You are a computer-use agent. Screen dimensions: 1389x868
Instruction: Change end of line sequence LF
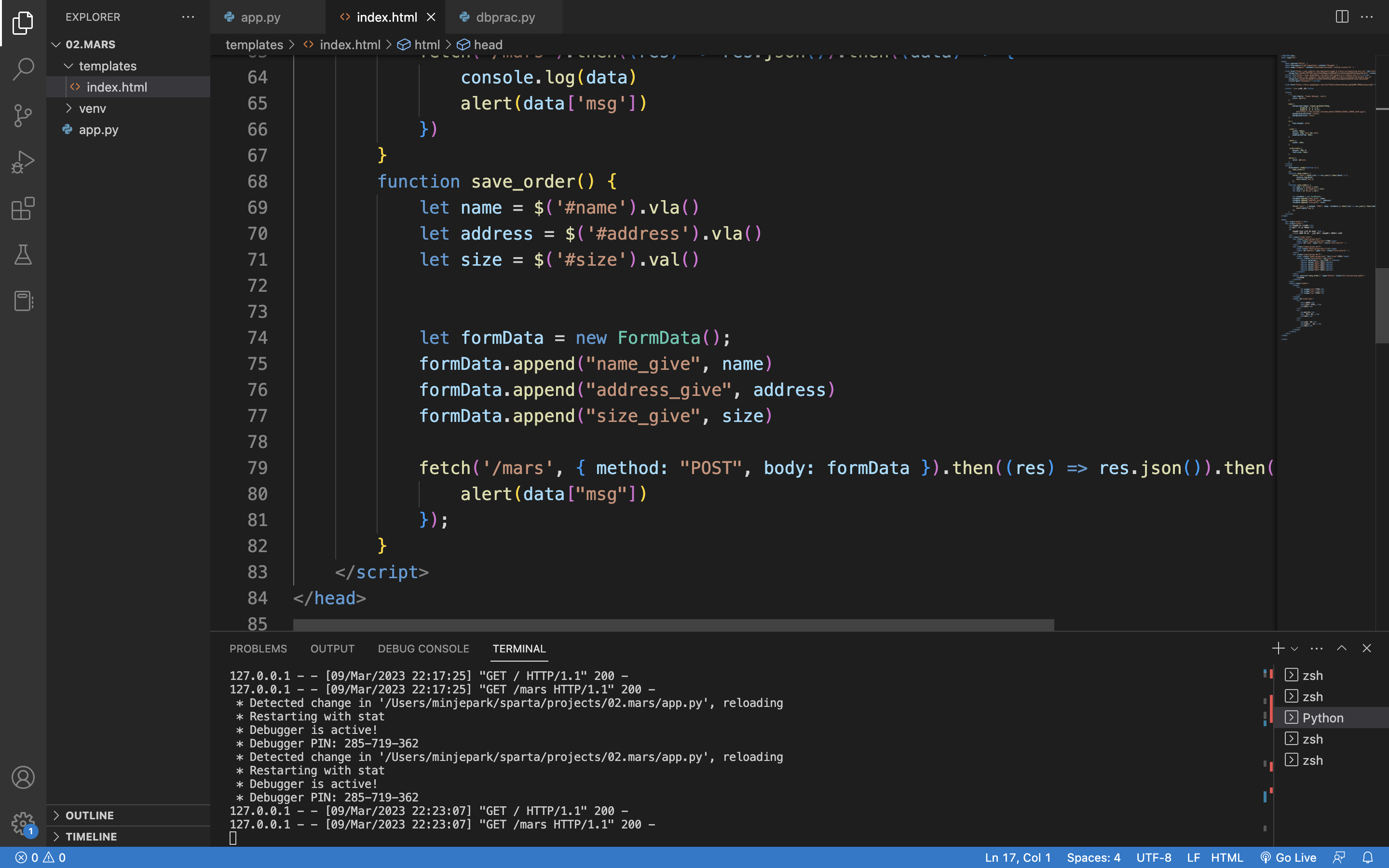click(1193, 858)
